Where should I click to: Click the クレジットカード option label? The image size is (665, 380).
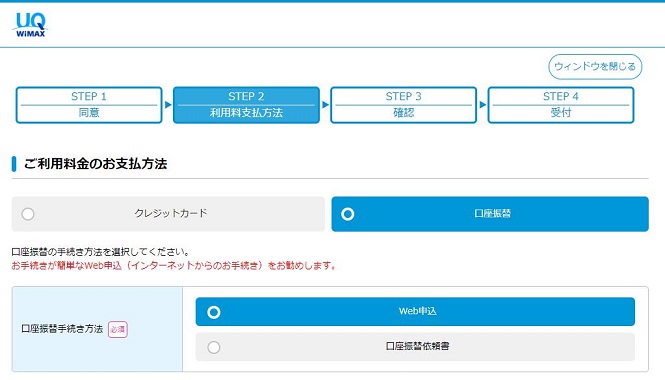pos(170,213)
